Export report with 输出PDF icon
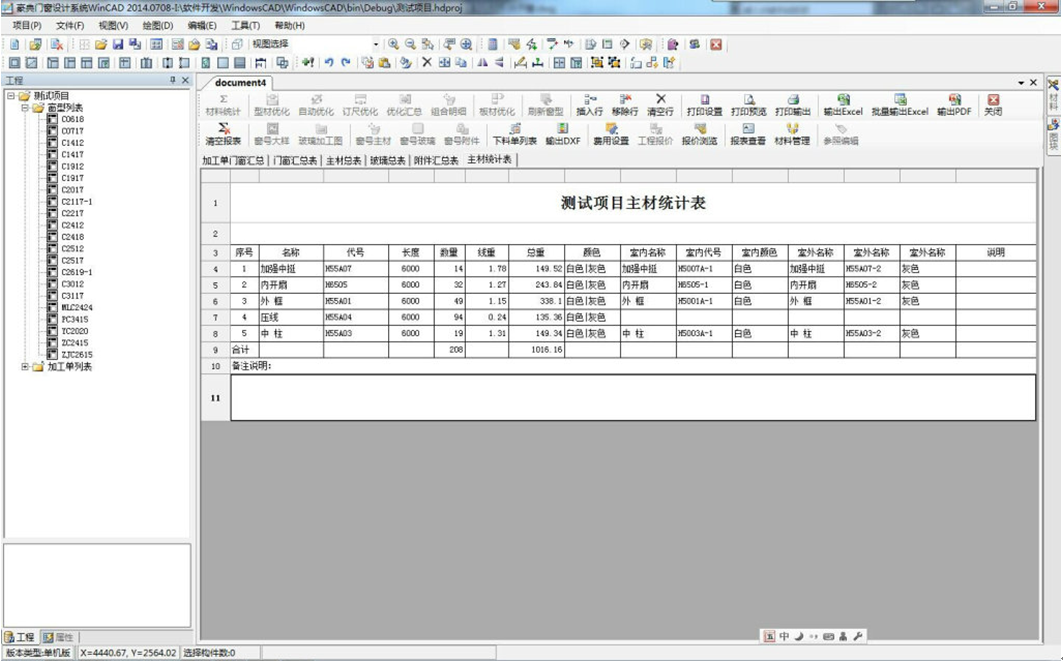The image size is (1063, 661). (955, 105)
